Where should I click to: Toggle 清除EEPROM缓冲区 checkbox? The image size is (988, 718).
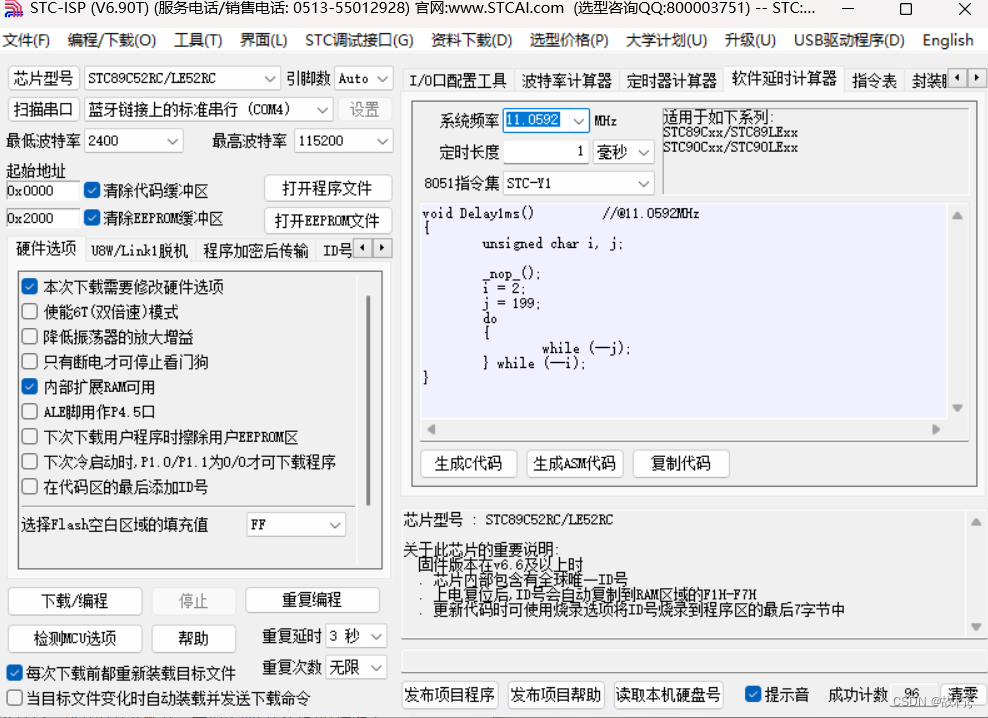pos(92,218)
